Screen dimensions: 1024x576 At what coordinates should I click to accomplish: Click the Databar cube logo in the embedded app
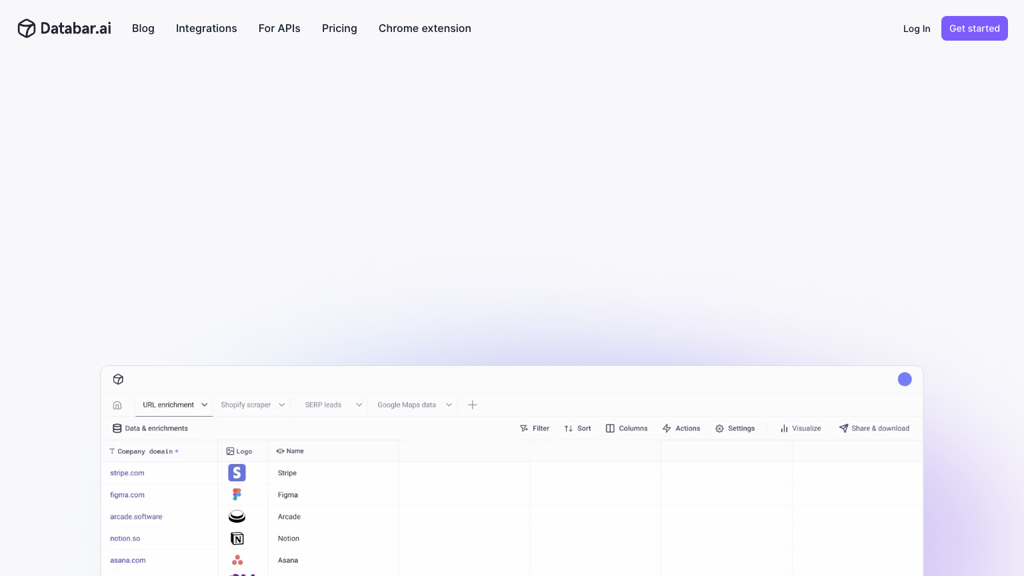[118, 379]
